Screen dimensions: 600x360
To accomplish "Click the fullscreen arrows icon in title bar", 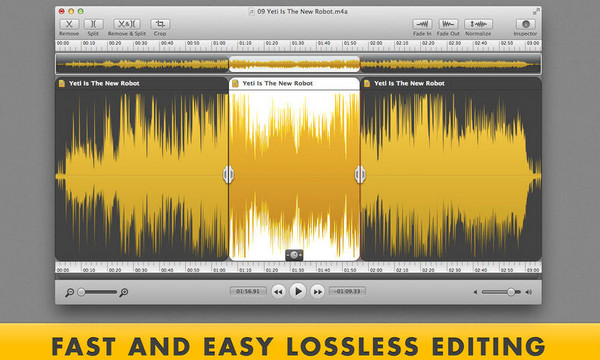I will click(x=536, y=11).
